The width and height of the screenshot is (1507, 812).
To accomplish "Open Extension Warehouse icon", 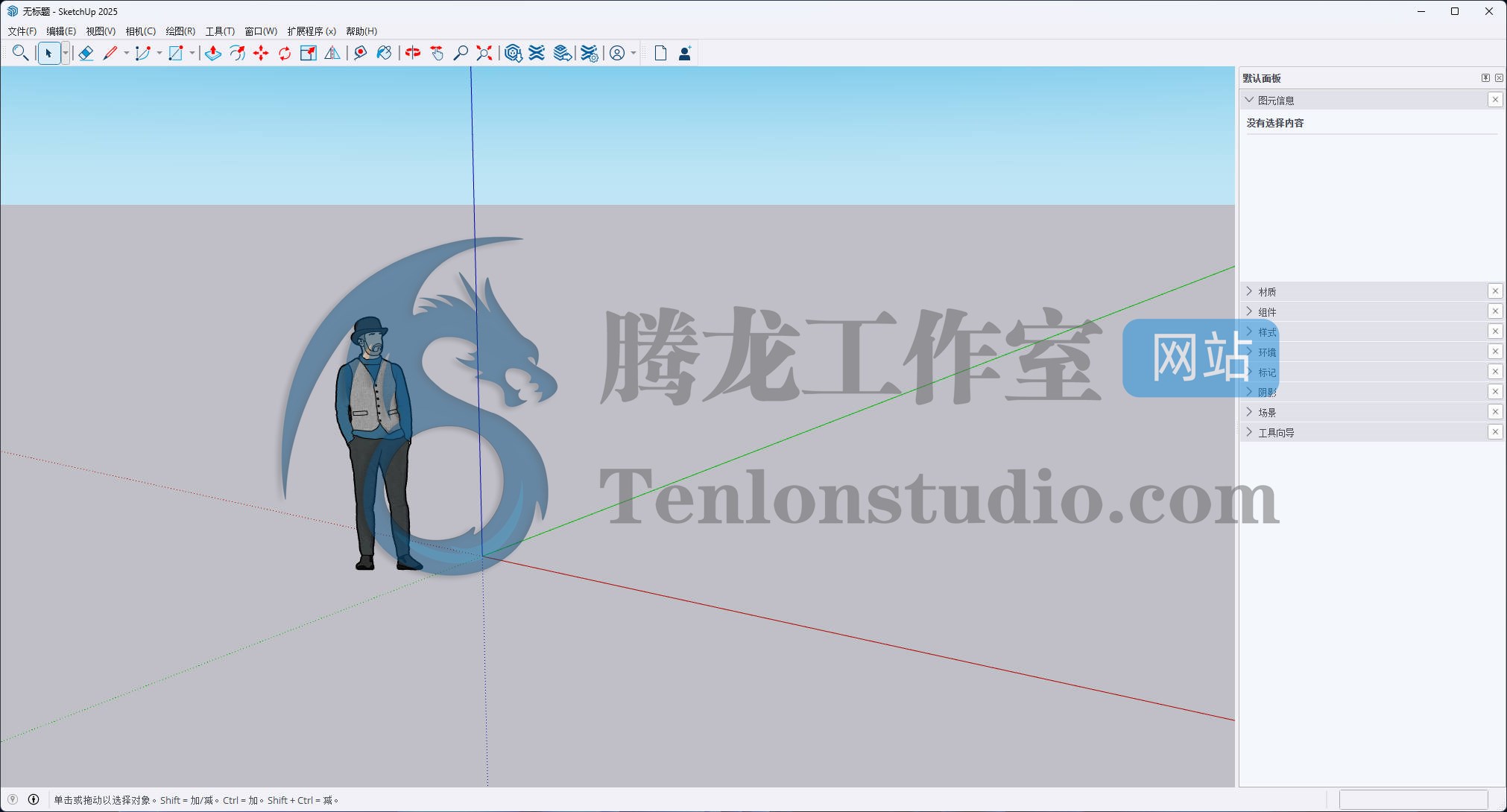I will coord(537,53).
